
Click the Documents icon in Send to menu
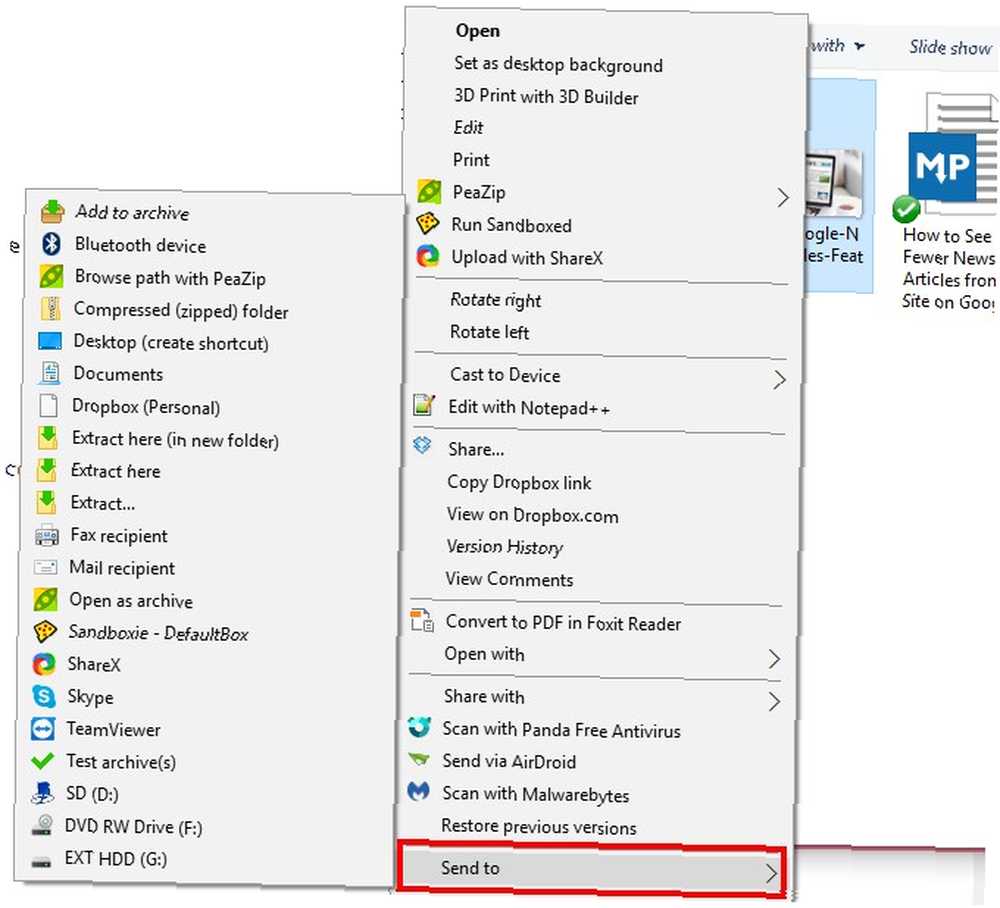49,373
